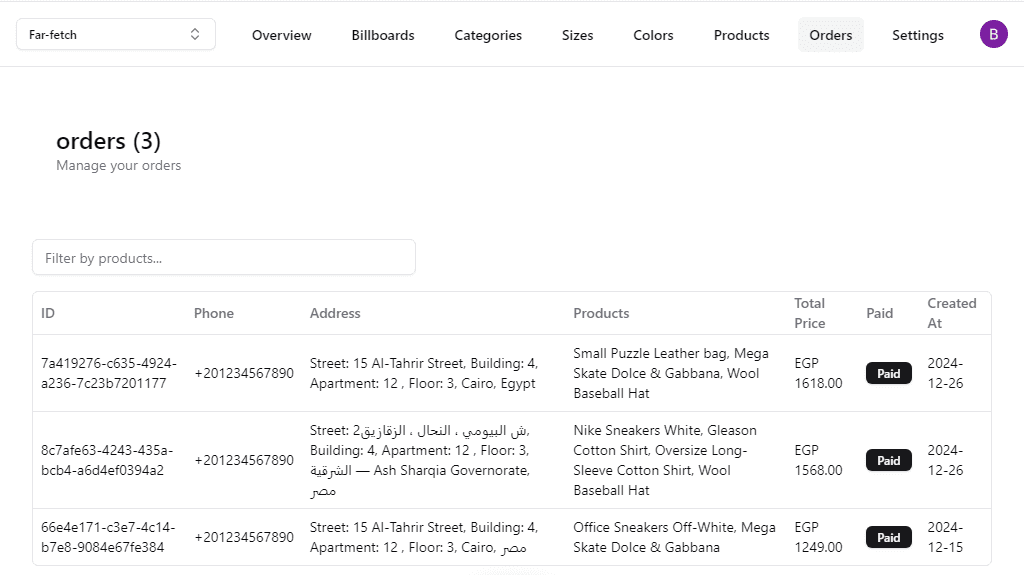
Task: Click the Paid badge for EGP 1618.00 order
Action: click(888, 373)
